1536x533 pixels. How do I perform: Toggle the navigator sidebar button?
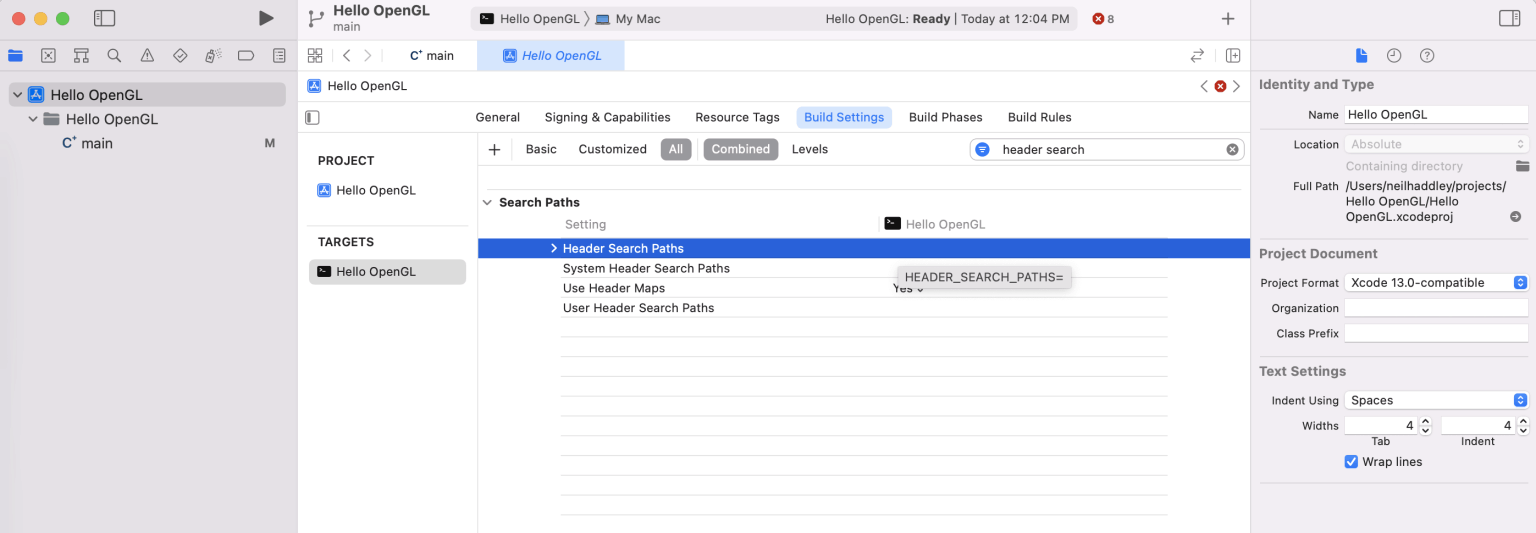[x=104, y=18]
